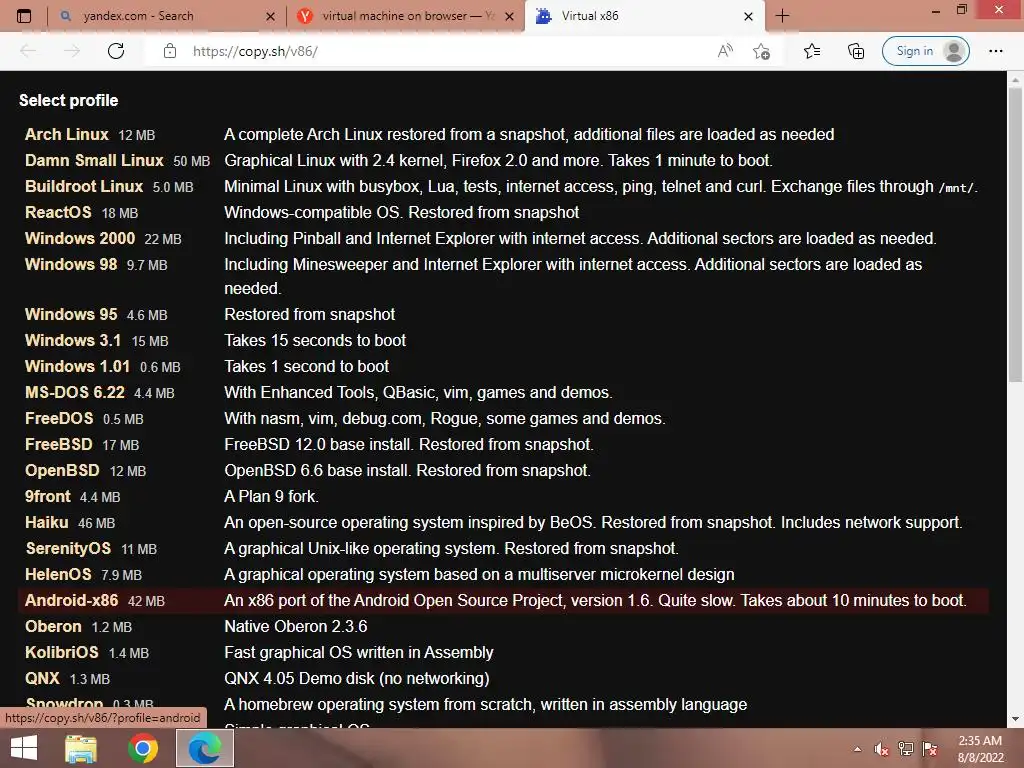Click the Microsoft Edge taskbar icon
The width and height of the screenshot is (1024, 768).
point(205,748)
